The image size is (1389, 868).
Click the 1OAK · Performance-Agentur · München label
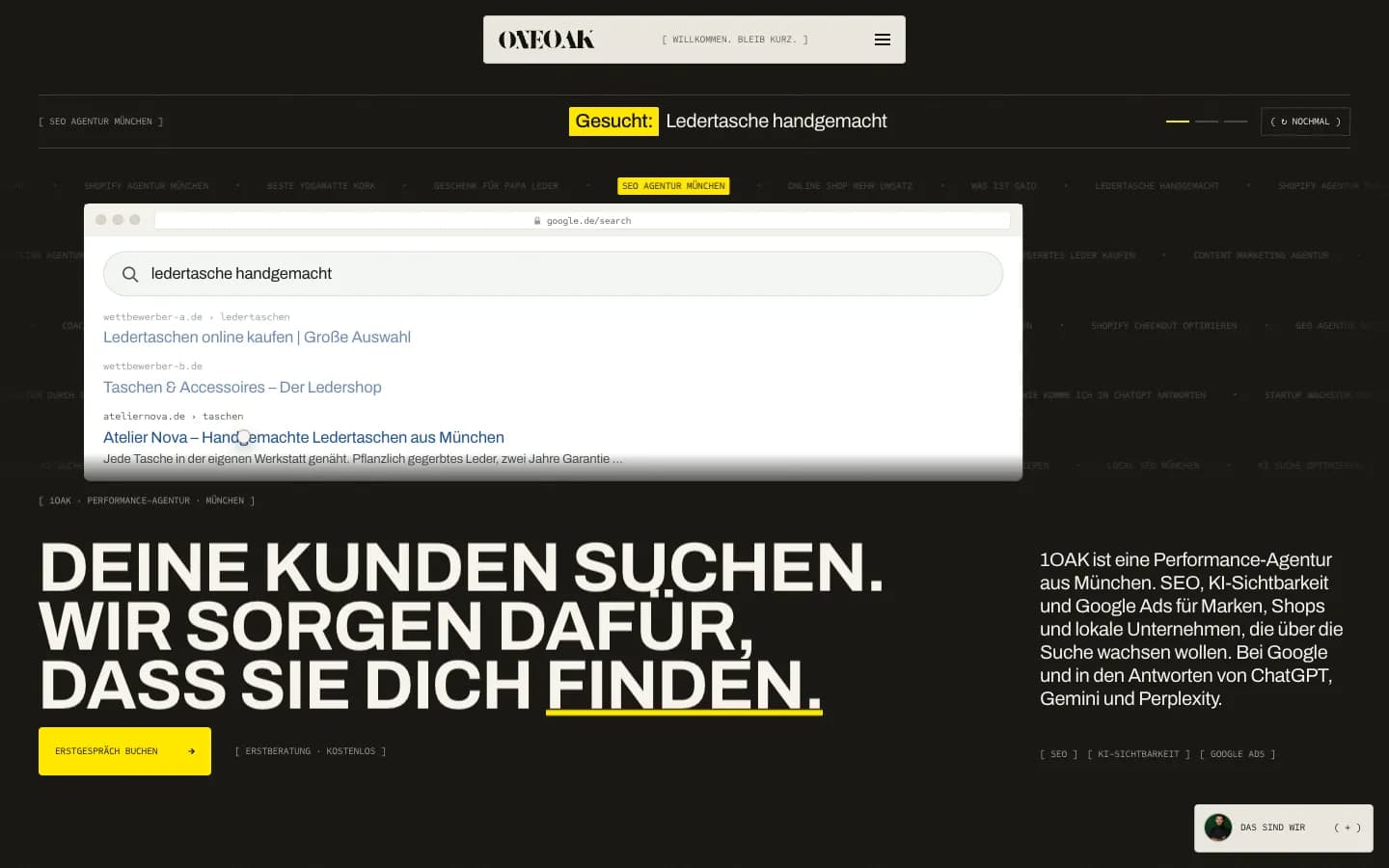point(147,501)
